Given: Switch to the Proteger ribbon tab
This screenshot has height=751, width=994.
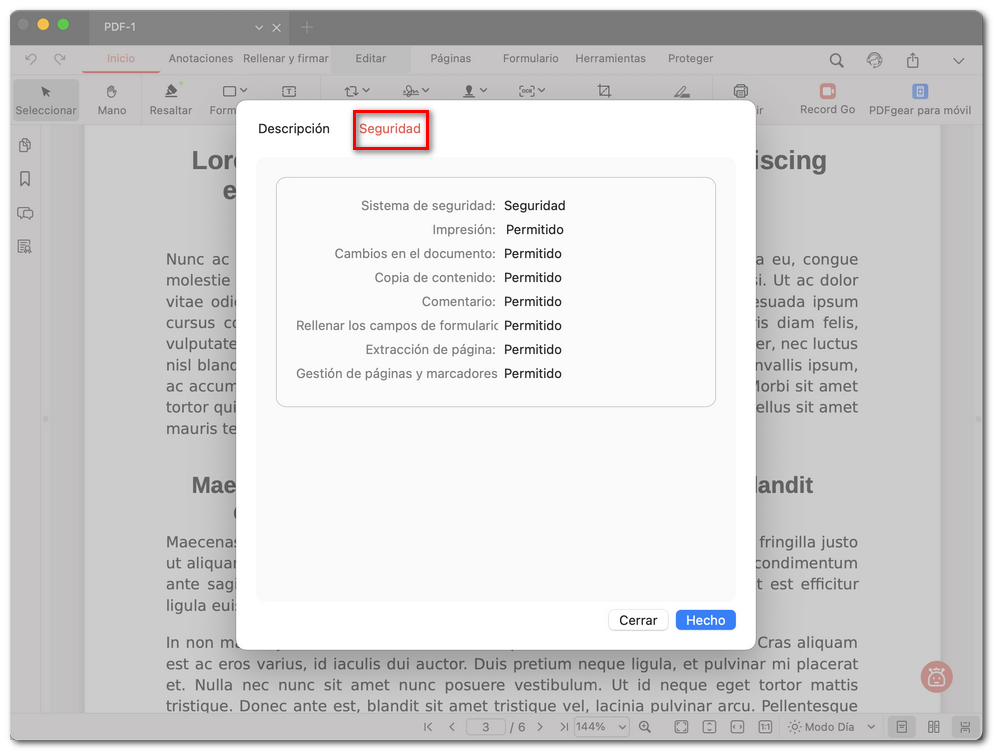Looking at the screenshot, I should (690, 59).
